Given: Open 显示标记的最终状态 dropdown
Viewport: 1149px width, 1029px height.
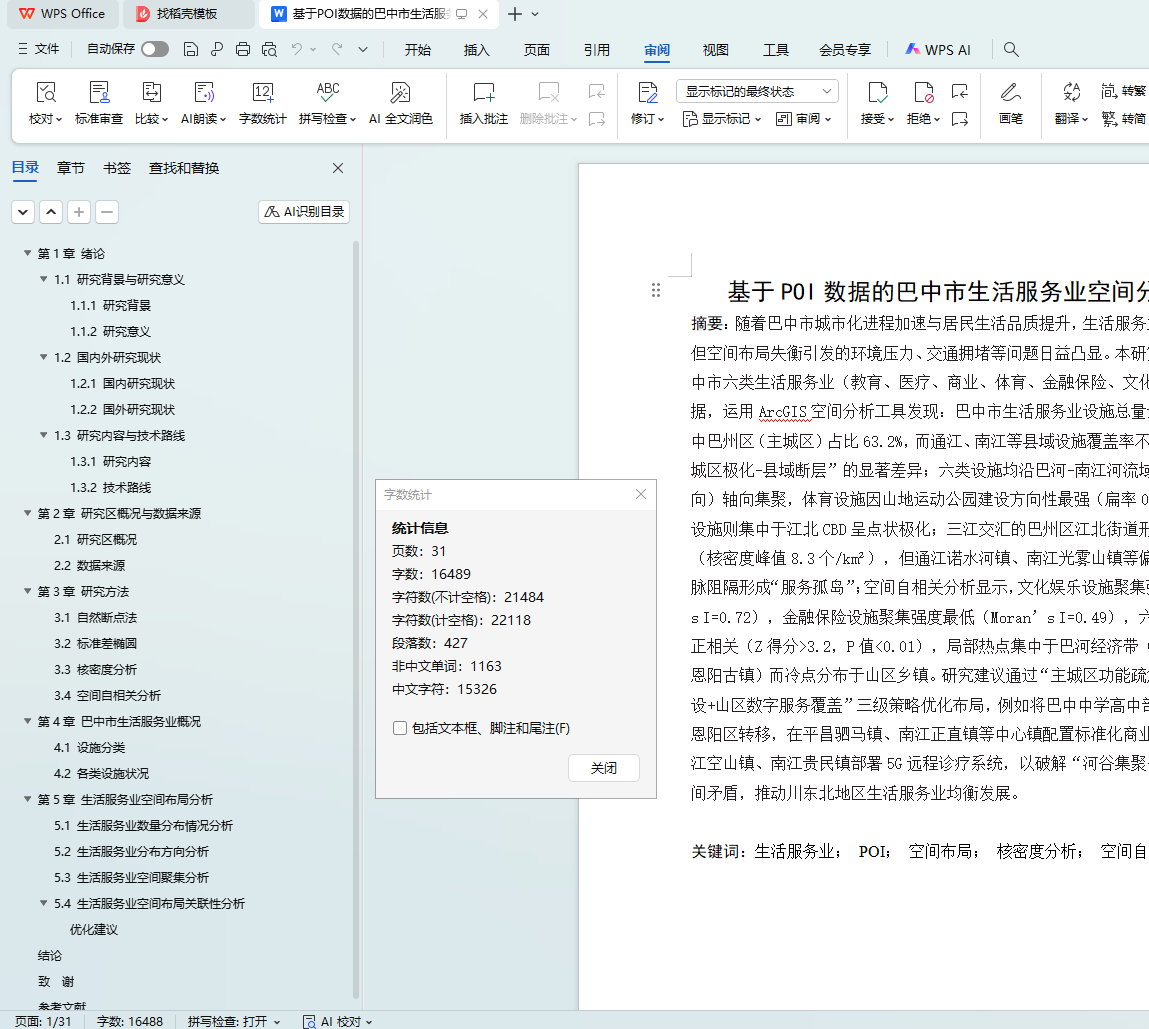Looking at the screenshot, I should tap(757, 91).
